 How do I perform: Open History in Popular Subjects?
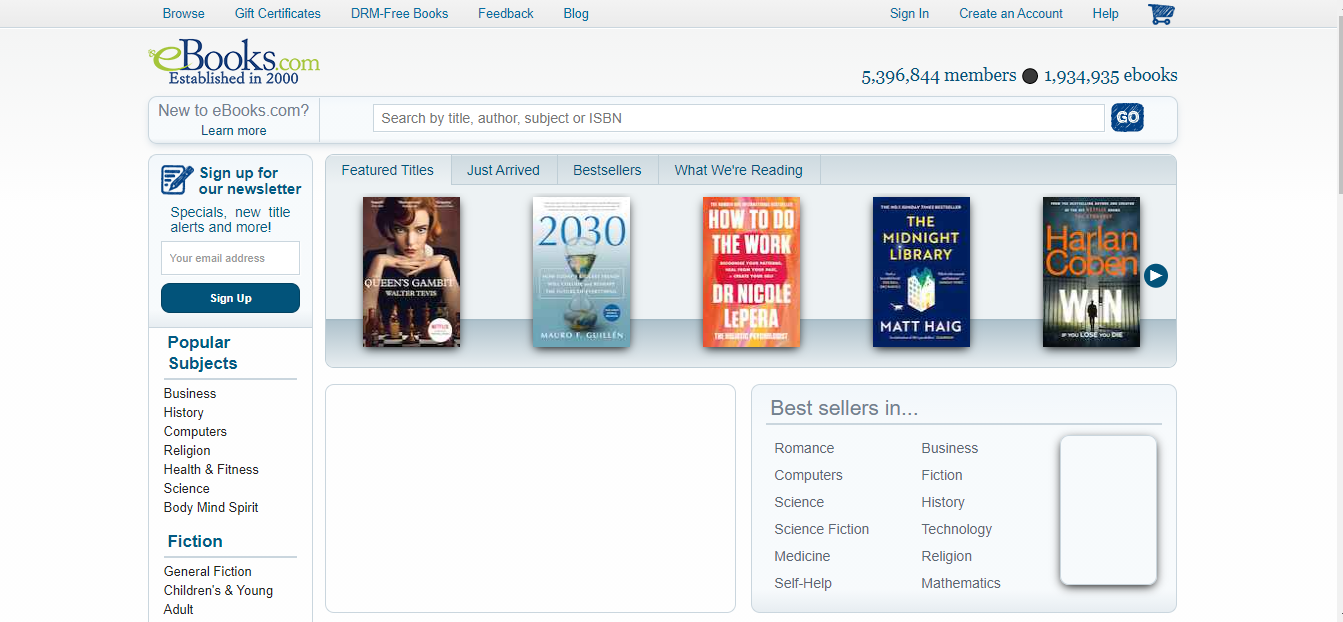(184, 412)
